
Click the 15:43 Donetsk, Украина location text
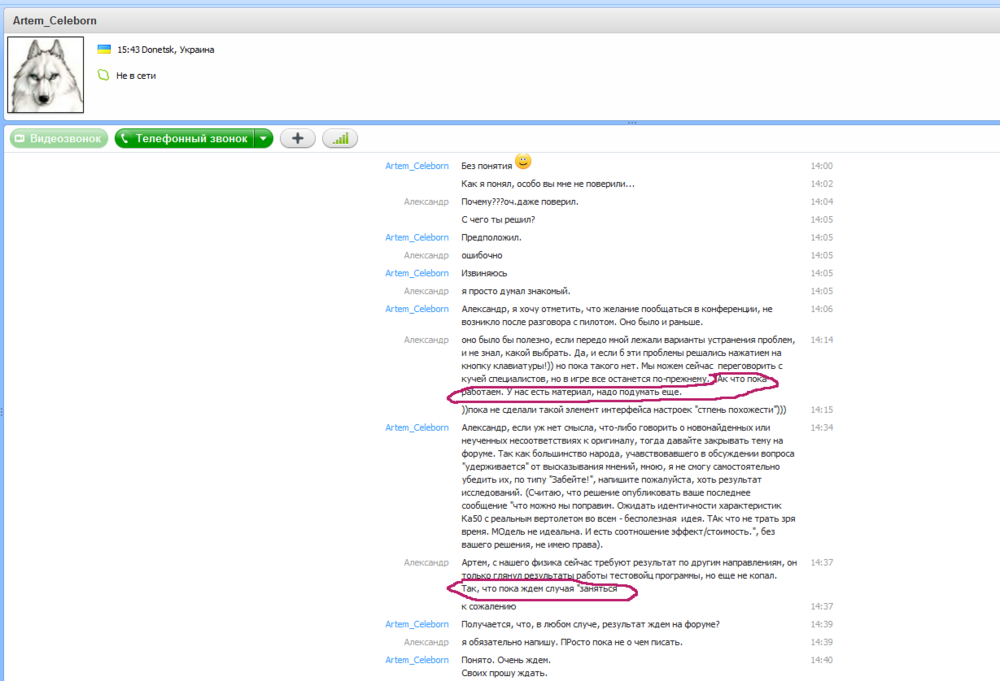166,50
